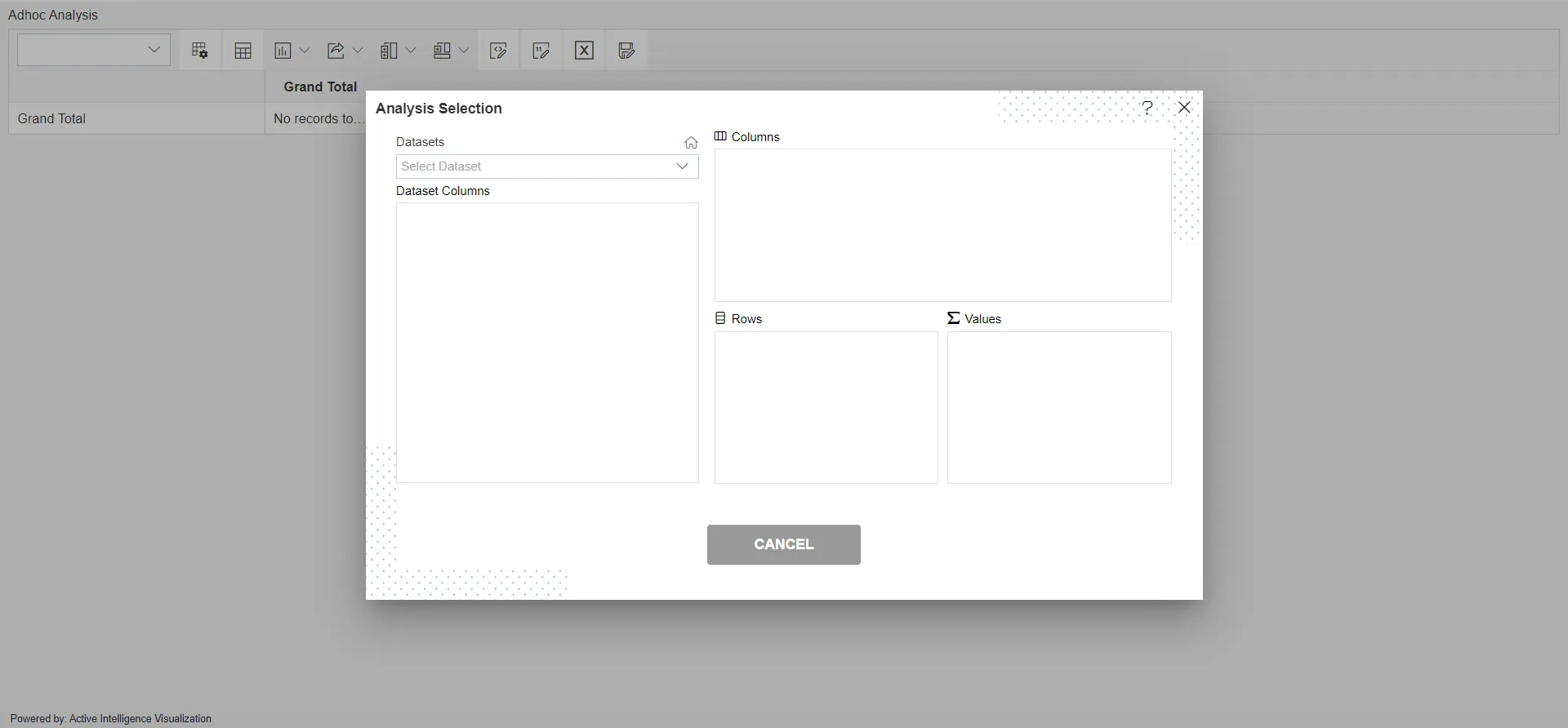Viewport: 1568px width, 728px height.
Task: Click the export share arrow icon
Action: coord(336,51)
